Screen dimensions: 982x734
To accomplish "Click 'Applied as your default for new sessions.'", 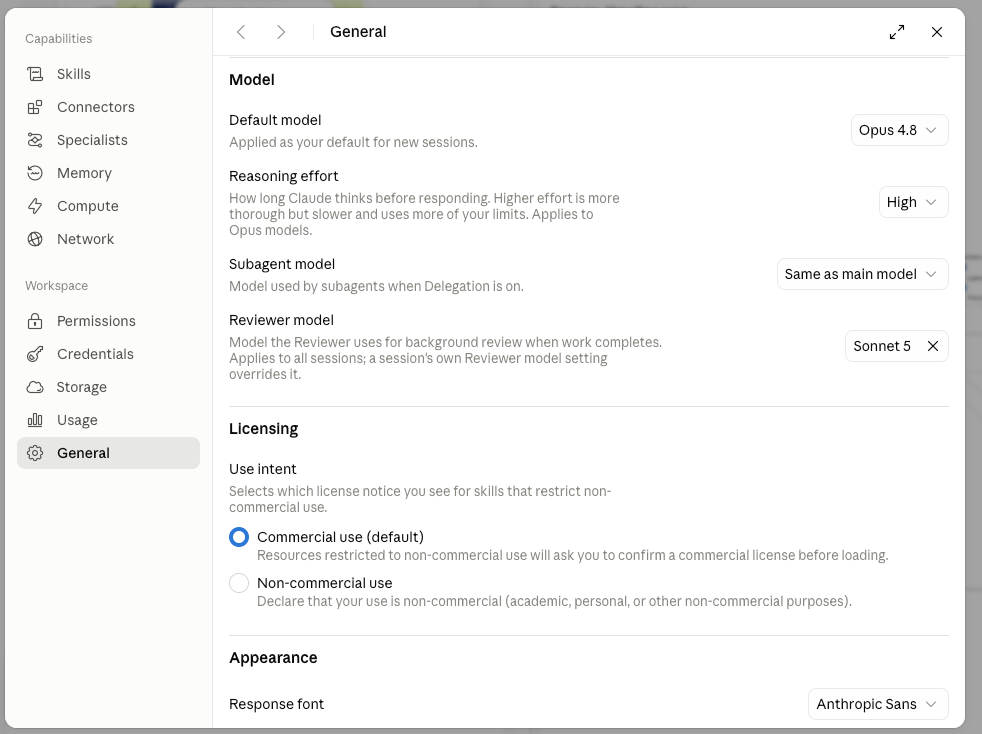I will point(353,143).
